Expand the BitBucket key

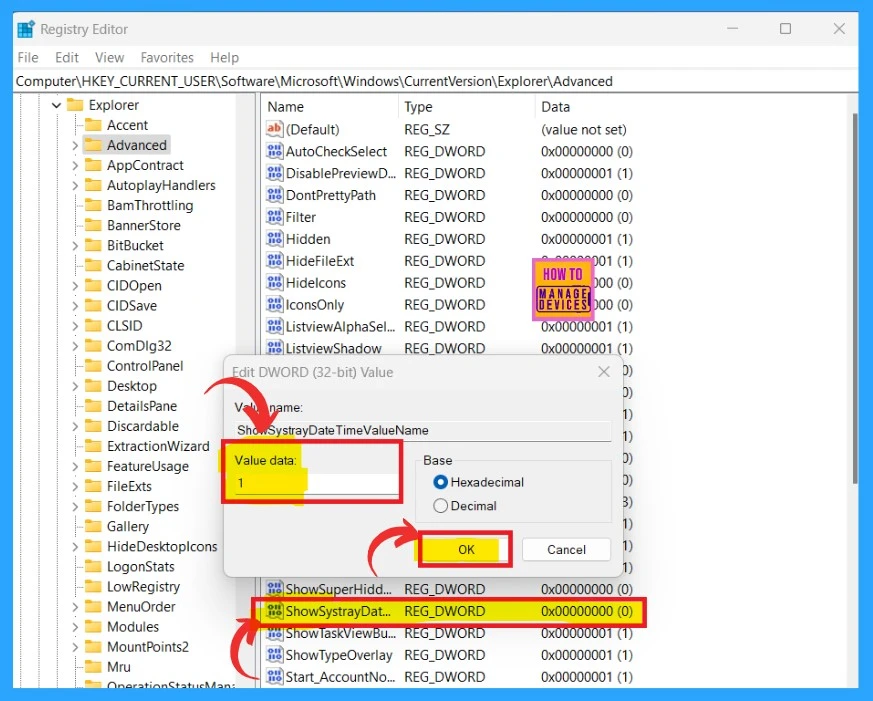click(x=75, y=246)
